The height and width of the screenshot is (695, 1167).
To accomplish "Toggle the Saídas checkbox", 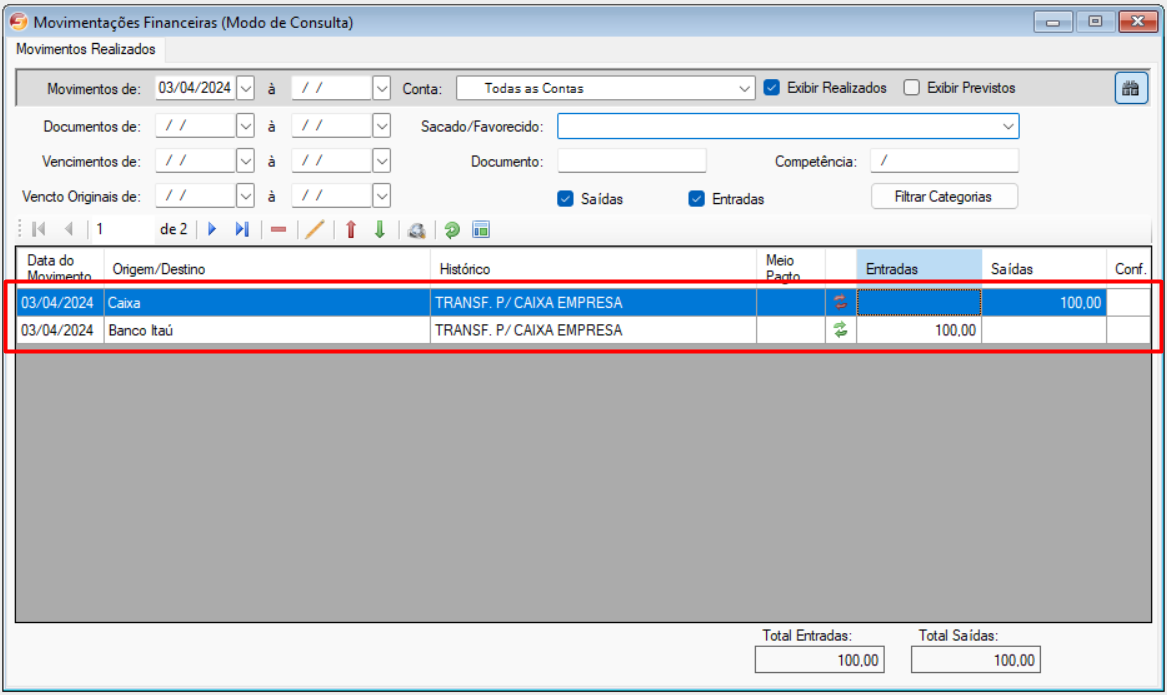I will coord(566,199).
